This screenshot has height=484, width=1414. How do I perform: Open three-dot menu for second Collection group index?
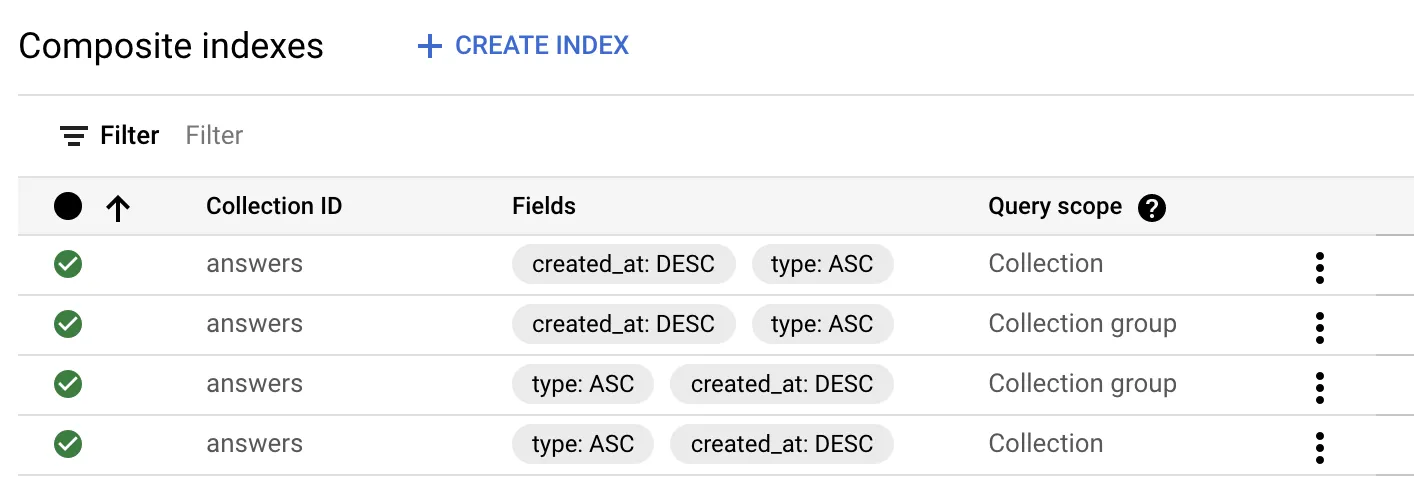pyautogui.click(x=1320, y=387)
